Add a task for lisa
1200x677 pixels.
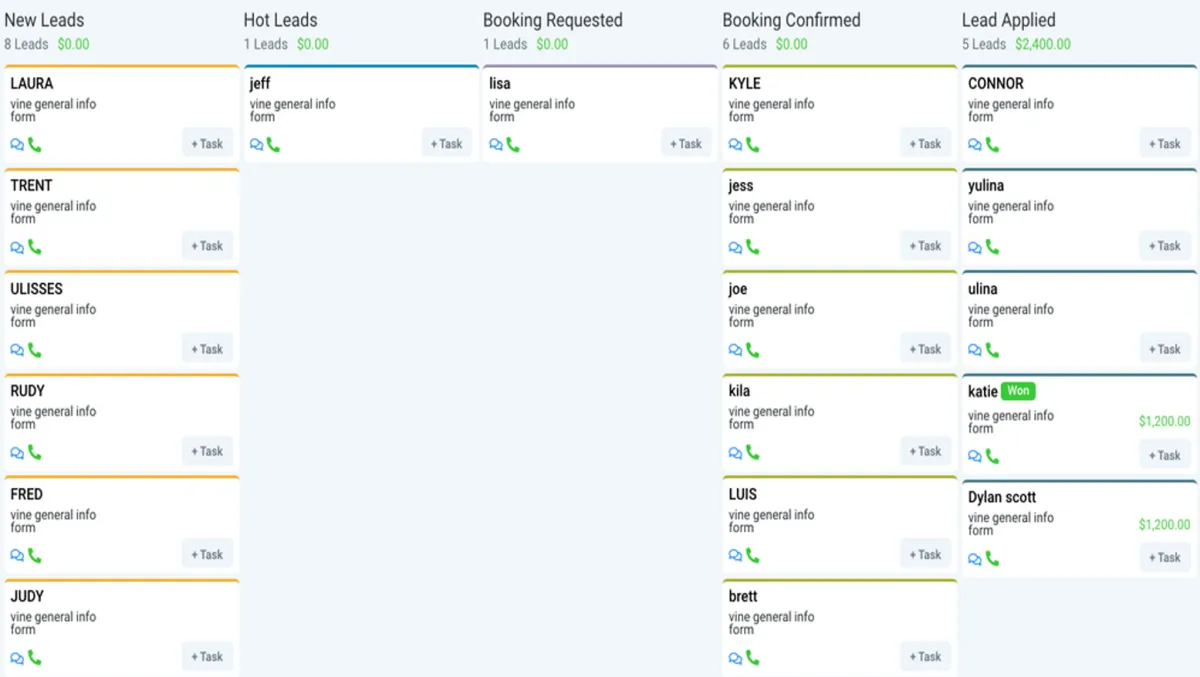tap(686, 144)
